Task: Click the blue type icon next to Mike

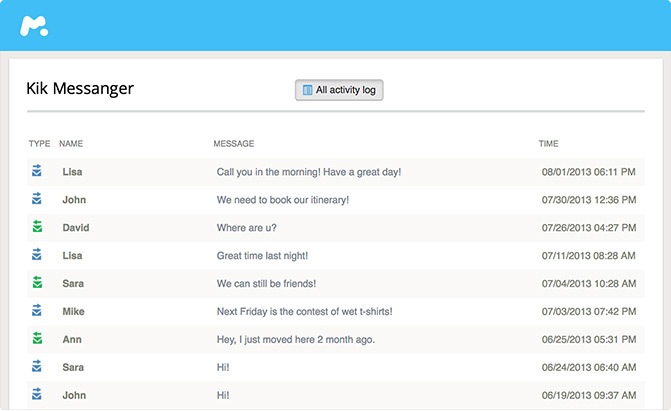Action: (x=37, y=310)
